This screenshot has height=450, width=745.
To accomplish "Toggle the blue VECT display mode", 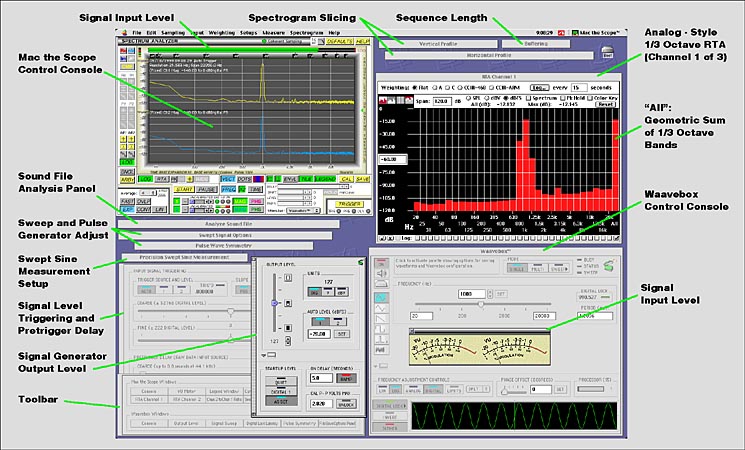I will 228,179.
